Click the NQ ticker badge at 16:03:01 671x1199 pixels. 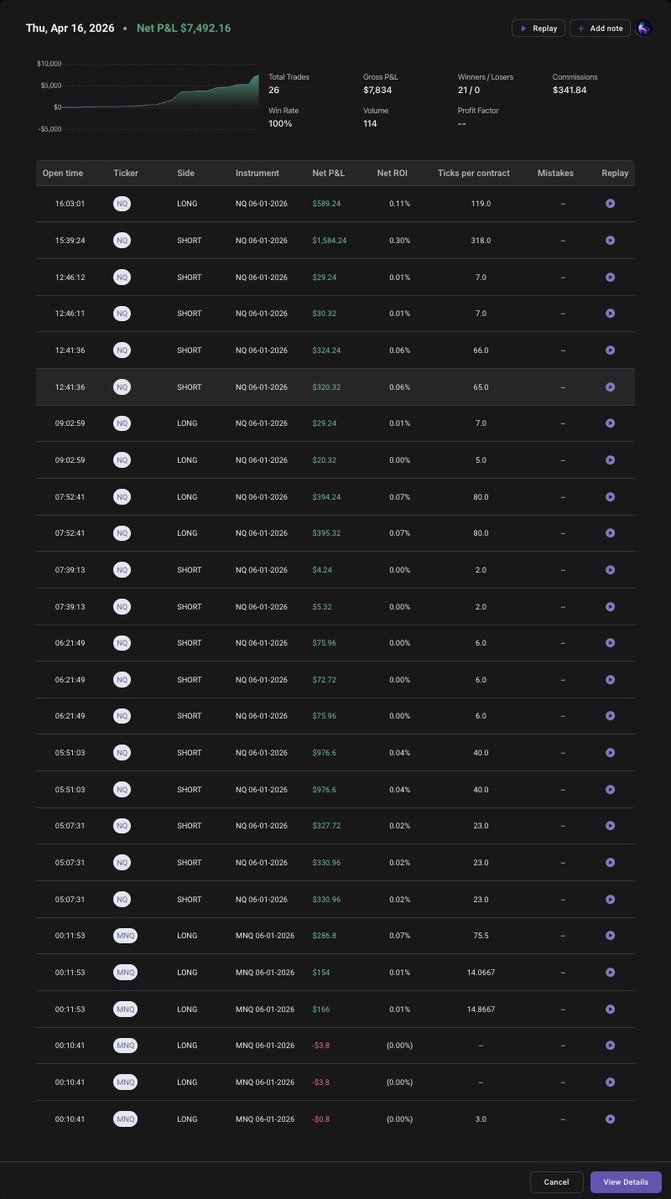[122, 204]
